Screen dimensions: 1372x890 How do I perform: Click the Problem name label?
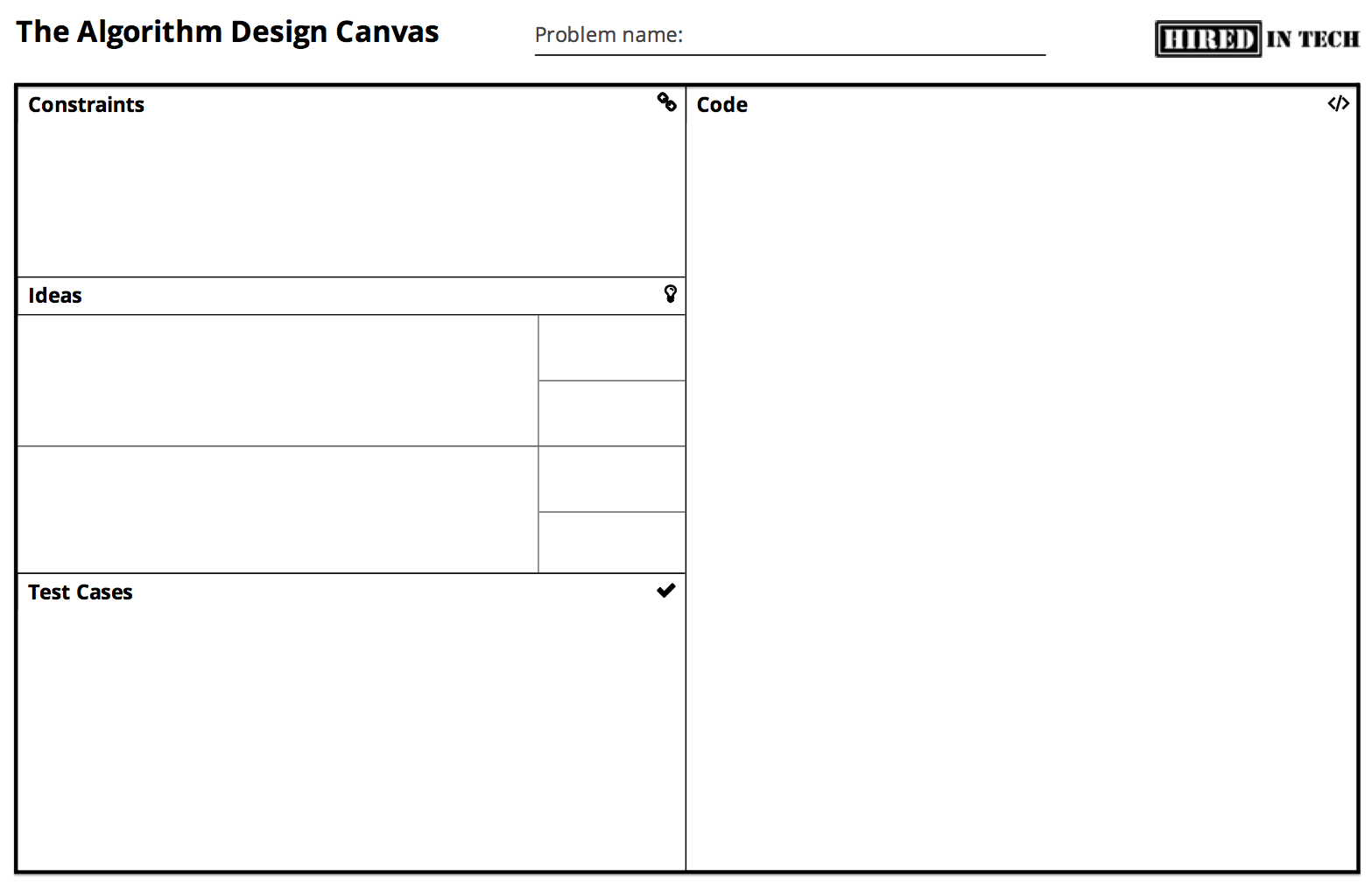click(x=609, y=35)
